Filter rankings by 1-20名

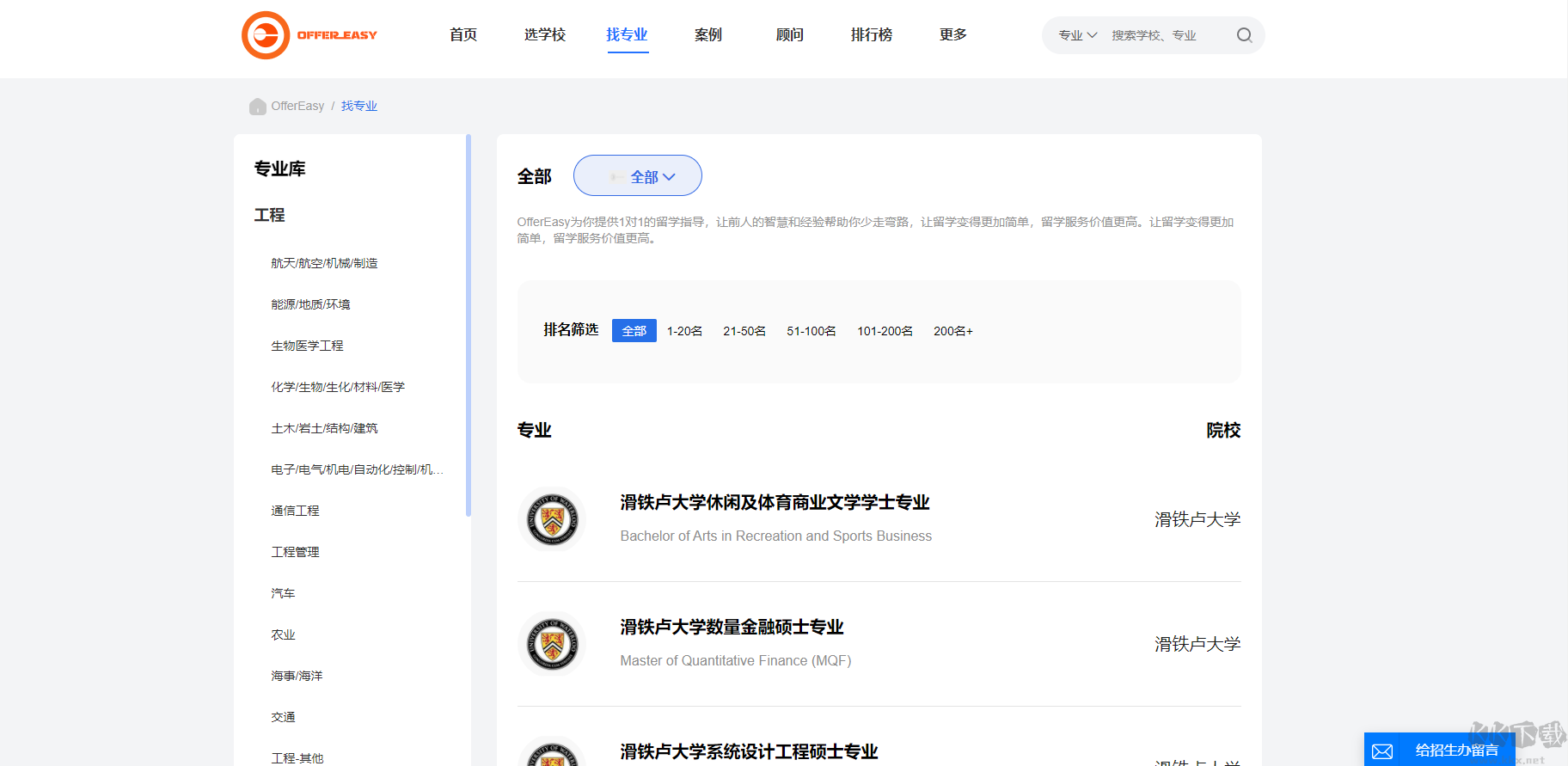pyautogui.click(x=684, y=331)
